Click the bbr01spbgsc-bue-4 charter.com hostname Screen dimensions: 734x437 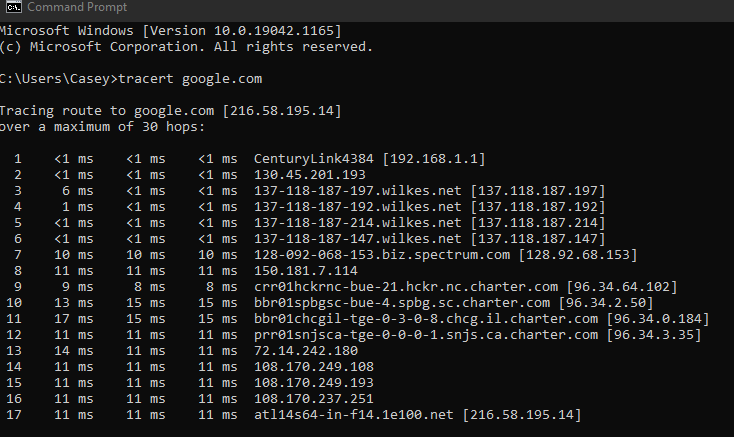[402, 303]
